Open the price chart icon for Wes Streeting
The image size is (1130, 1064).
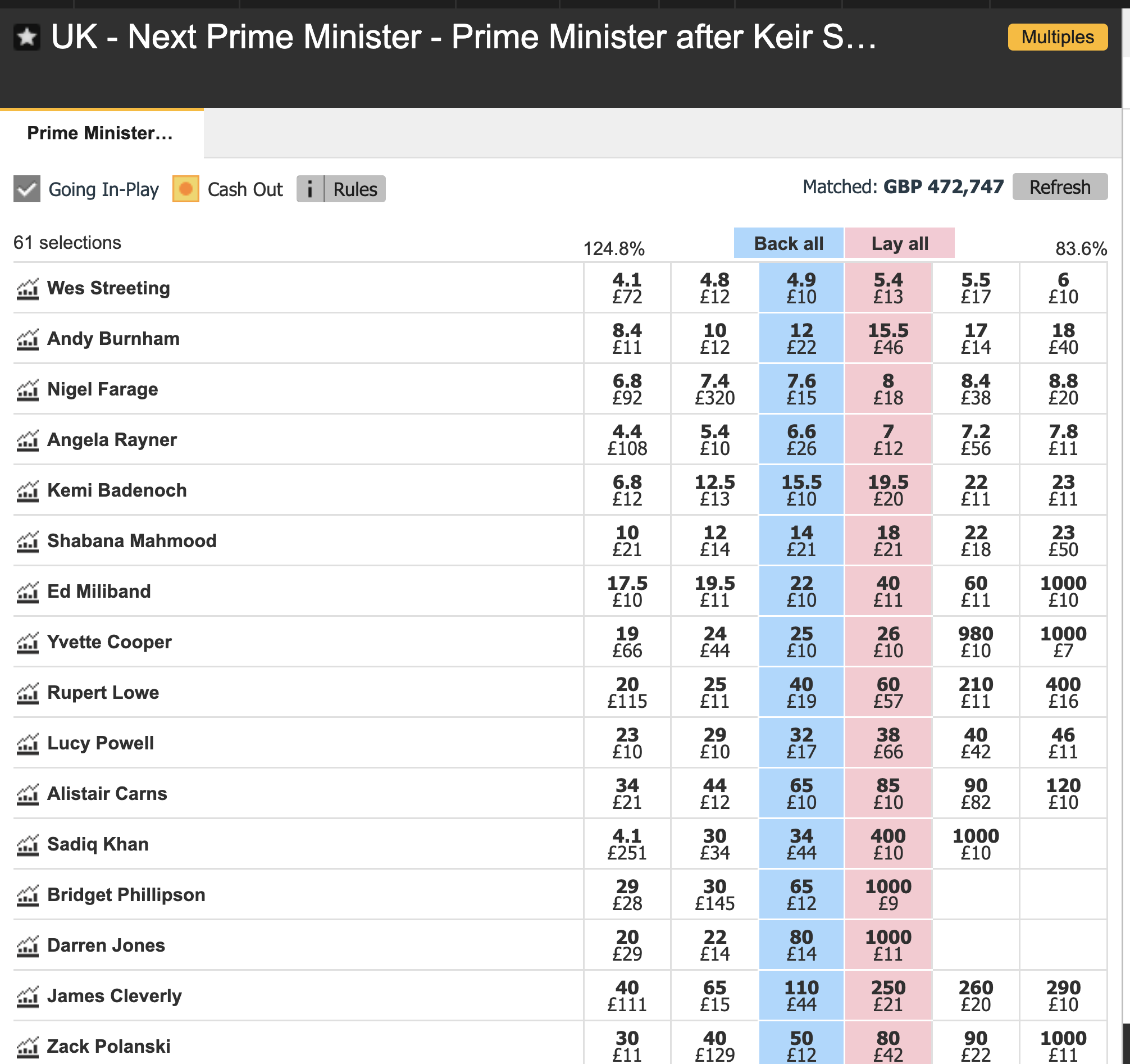coord(28,289)
